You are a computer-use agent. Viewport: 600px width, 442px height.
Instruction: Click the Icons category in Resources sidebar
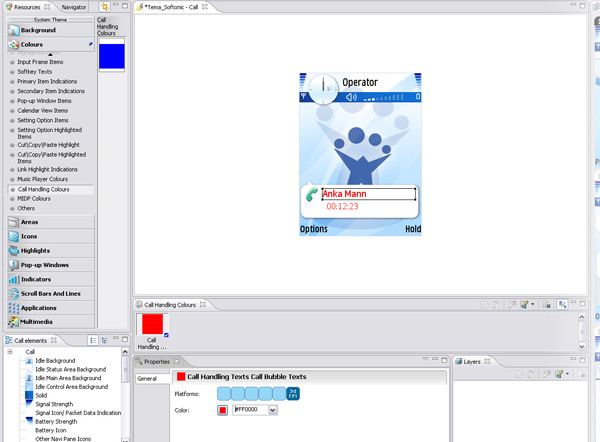tap(13, 236)
